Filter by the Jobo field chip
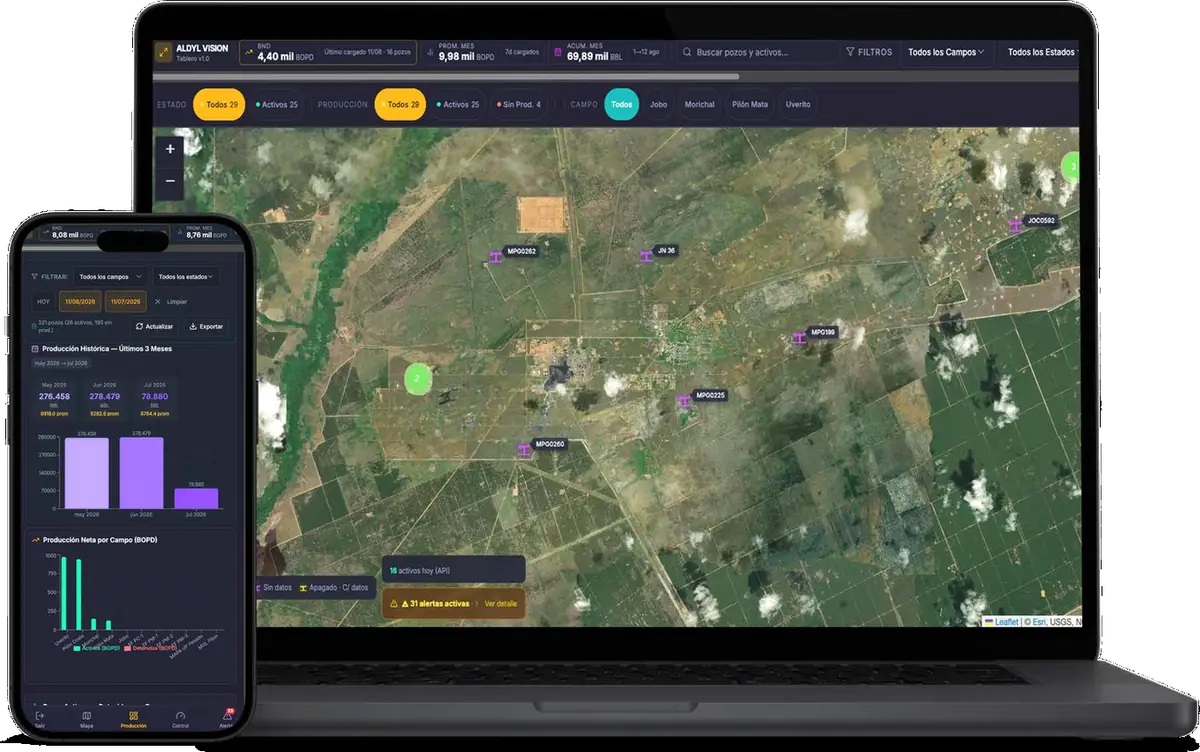The width and height of the screenshot is (1200, 752). [658, 104]
